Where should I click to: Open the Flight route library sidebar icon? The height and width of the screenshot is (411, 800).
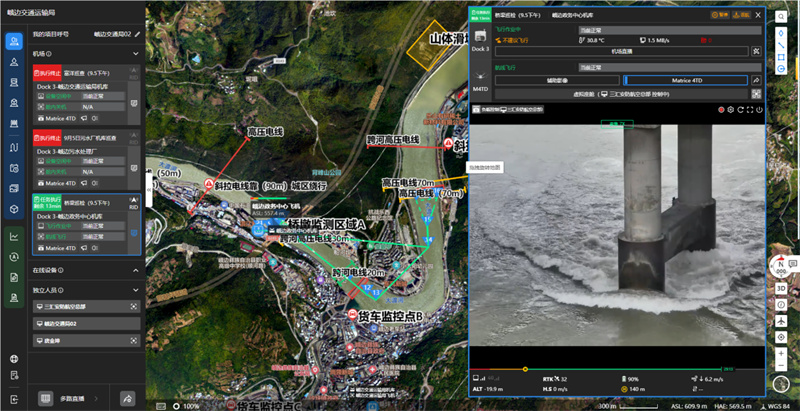(14, 147)
